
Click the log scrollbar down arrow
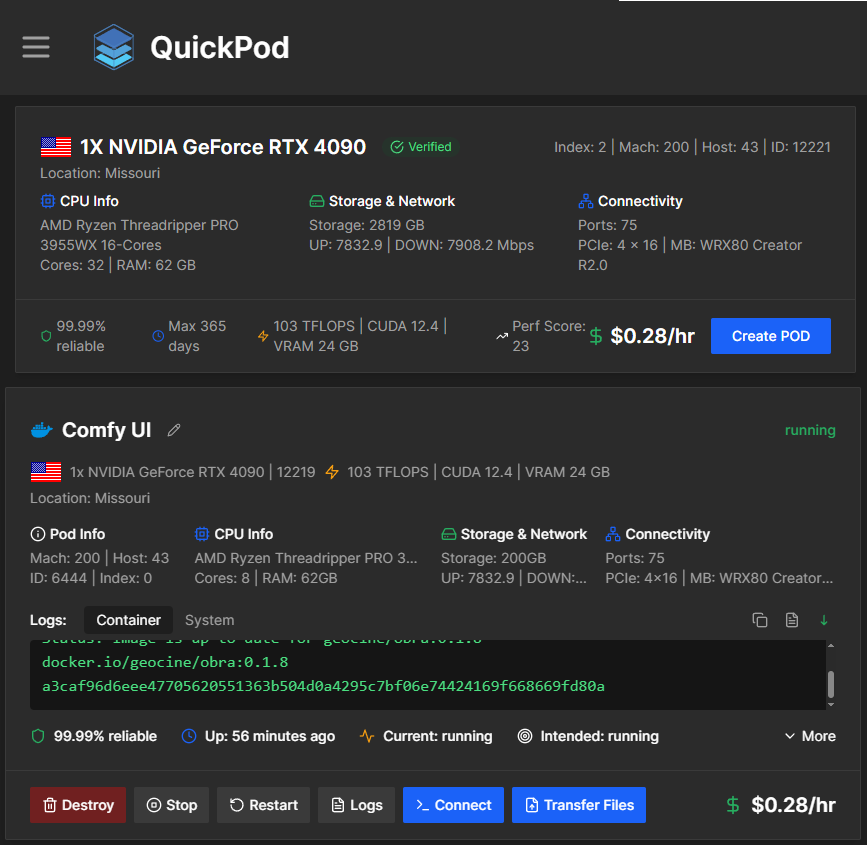point(831,705)
